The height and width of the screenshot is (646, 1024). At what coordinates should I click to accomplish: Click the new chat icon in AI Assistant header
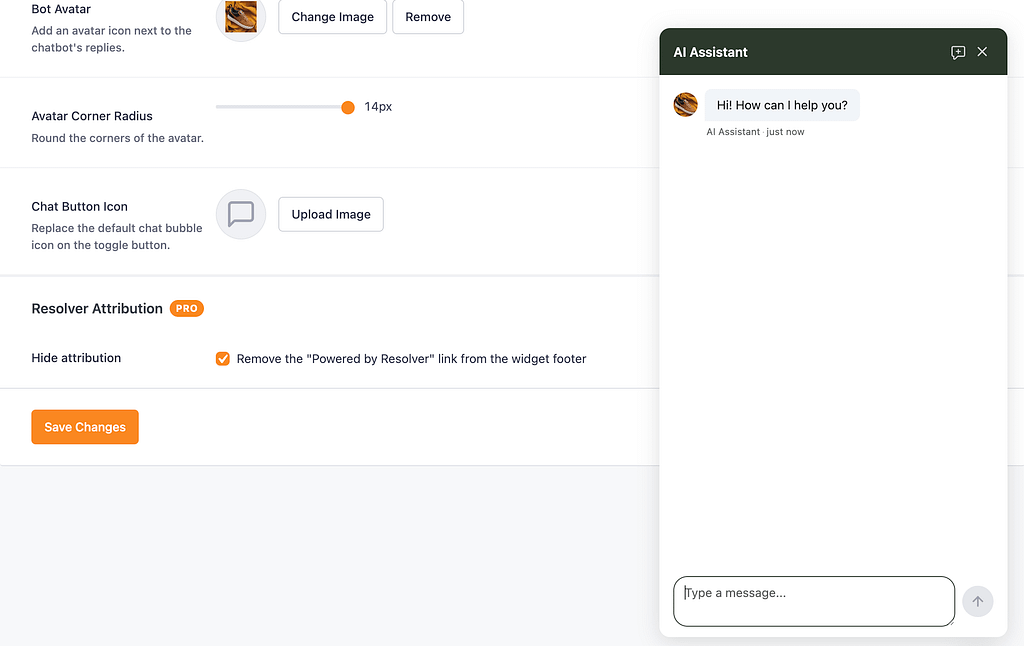pos(957,52)
